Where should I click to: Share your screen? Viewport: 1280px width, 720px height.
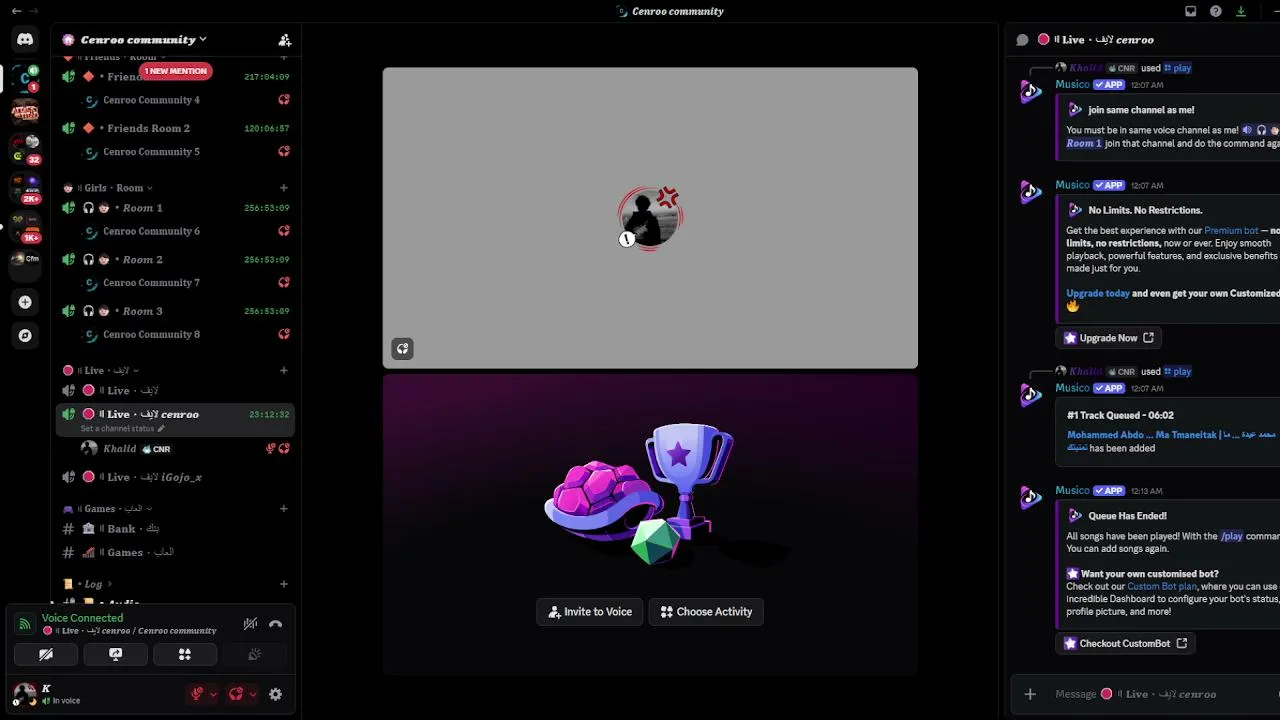click(115, 654)
